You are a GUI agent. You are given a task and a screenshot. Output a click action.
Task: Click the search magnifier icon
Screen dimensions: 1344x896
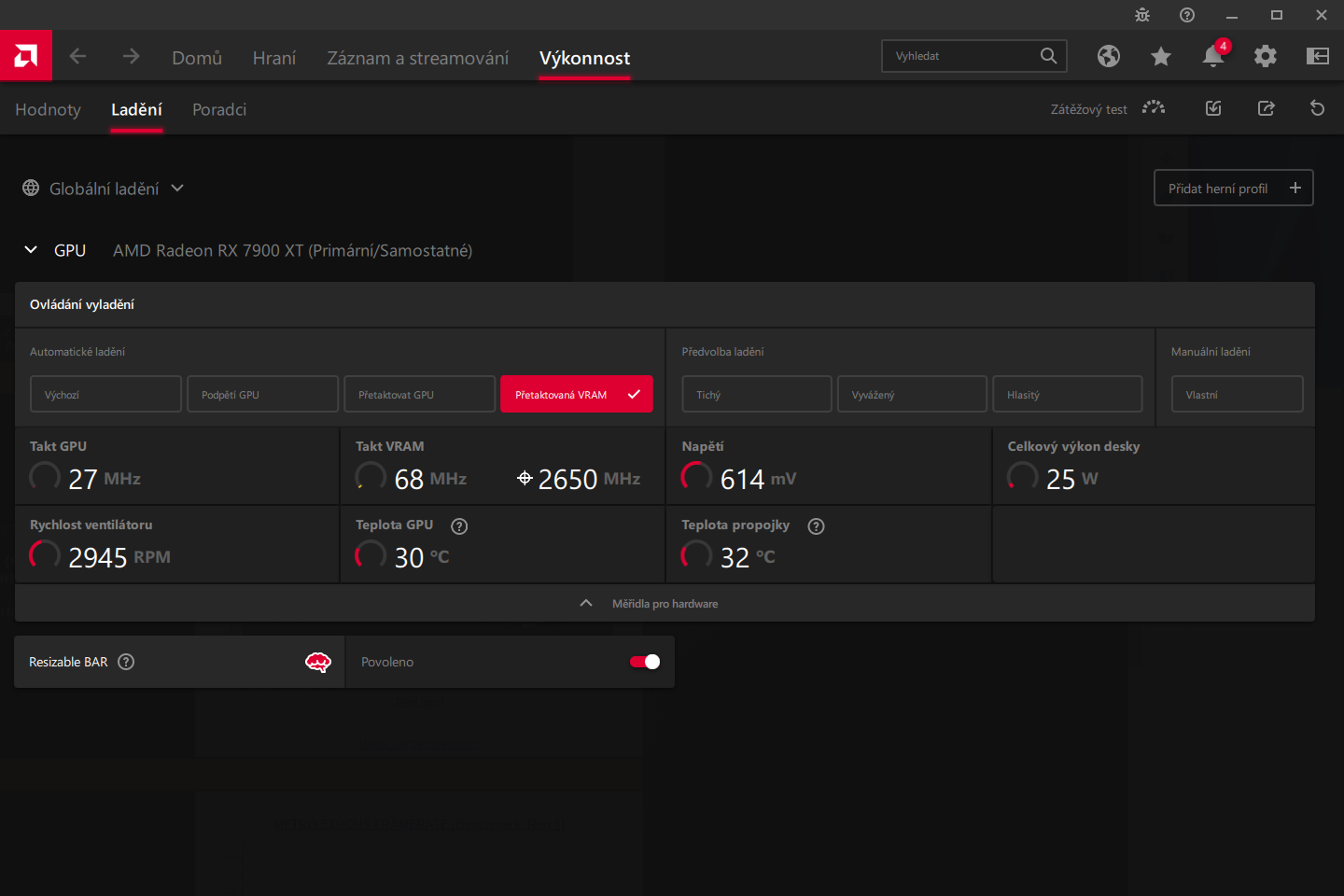tap(1049, 56)
